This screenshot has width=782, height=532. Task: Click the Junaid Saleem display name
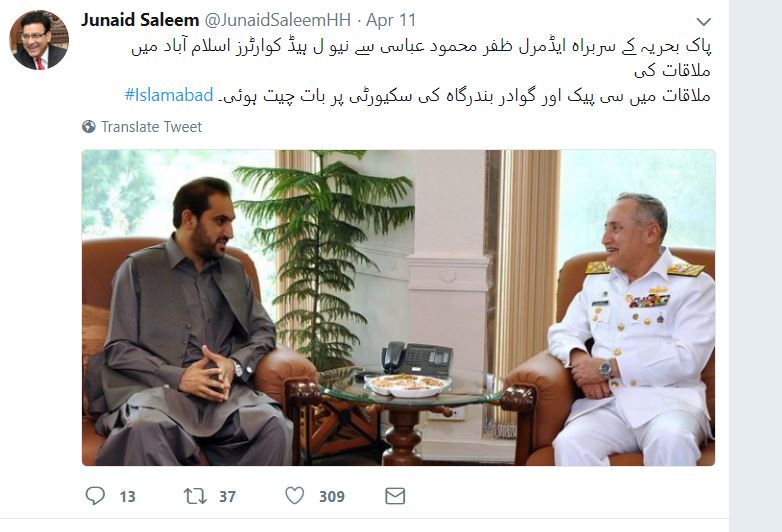(140, 20)
